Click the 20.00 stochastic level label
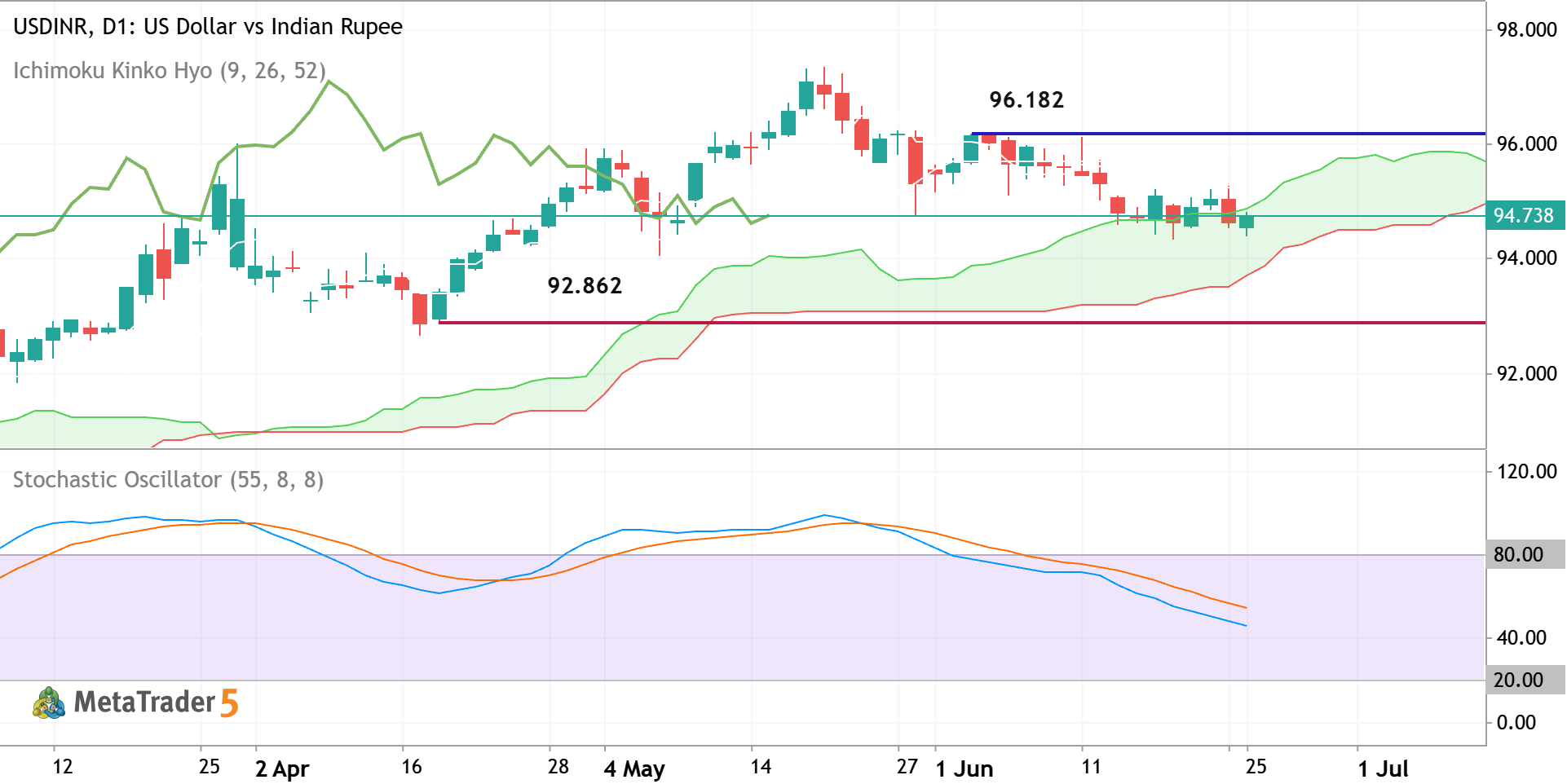Screen dimensions: 1567x784 (1525, 680)
